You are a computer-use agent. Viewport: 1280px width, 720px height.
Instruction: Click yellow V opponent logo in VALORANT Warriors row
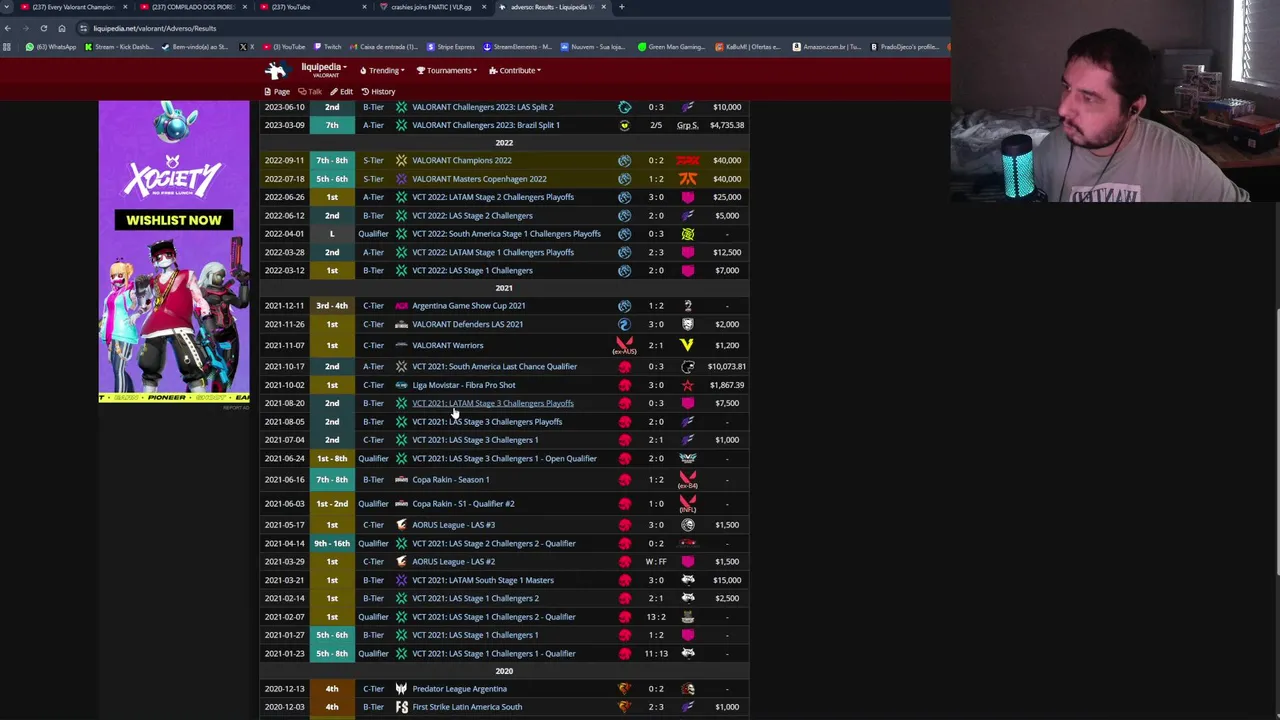tap(687, 346)
